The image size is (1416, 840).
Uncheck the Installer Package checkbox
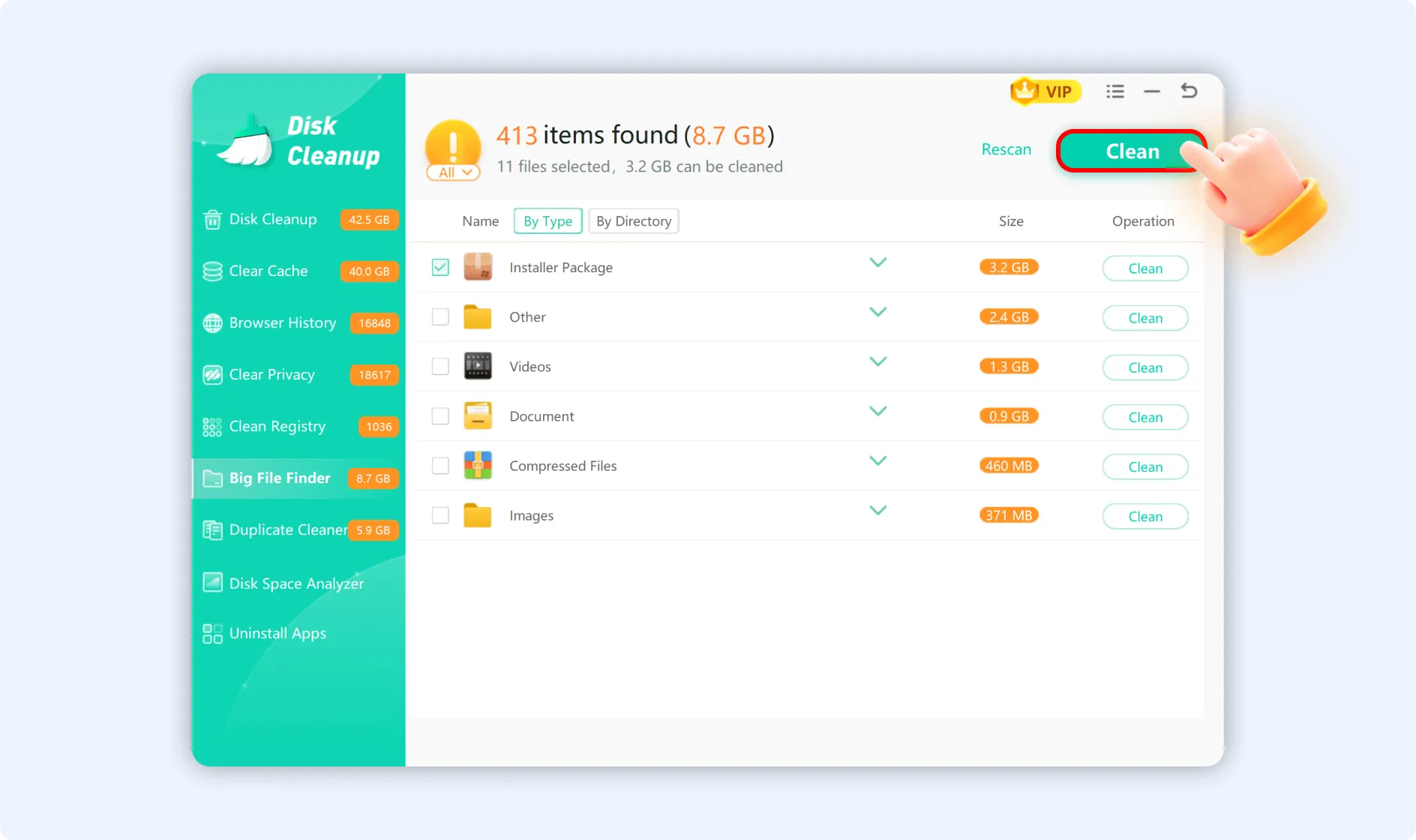pos(440,267)
